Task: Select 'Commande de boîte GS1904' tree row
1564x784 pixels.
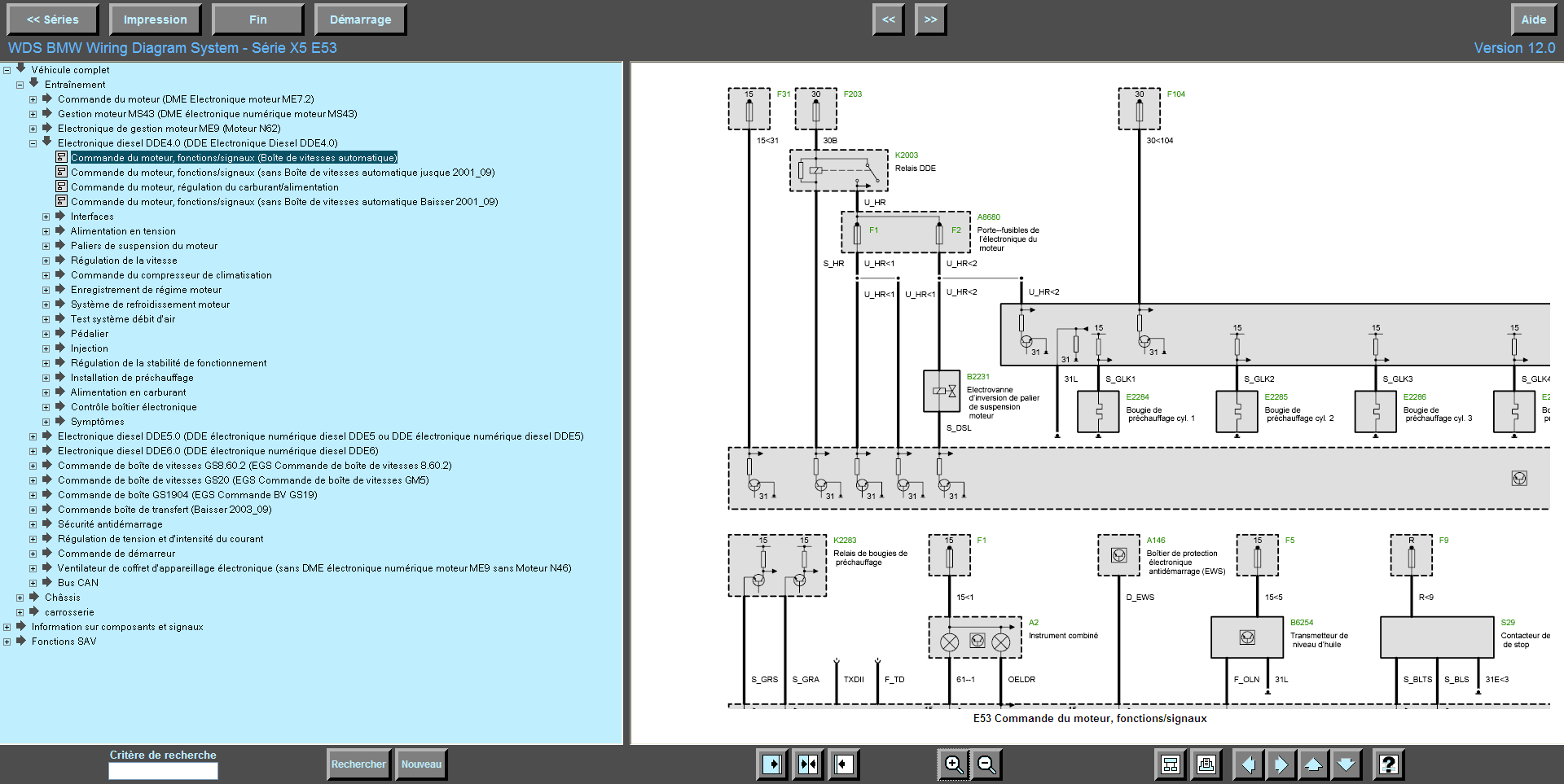Action: click(187, 495)
